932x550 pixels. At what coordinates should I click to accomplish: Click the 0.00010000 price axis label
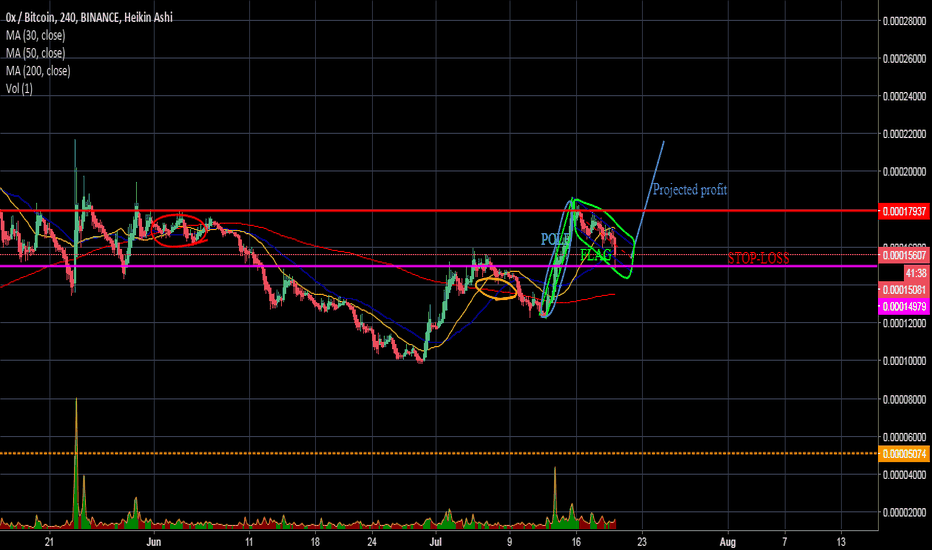pos(904,361)
